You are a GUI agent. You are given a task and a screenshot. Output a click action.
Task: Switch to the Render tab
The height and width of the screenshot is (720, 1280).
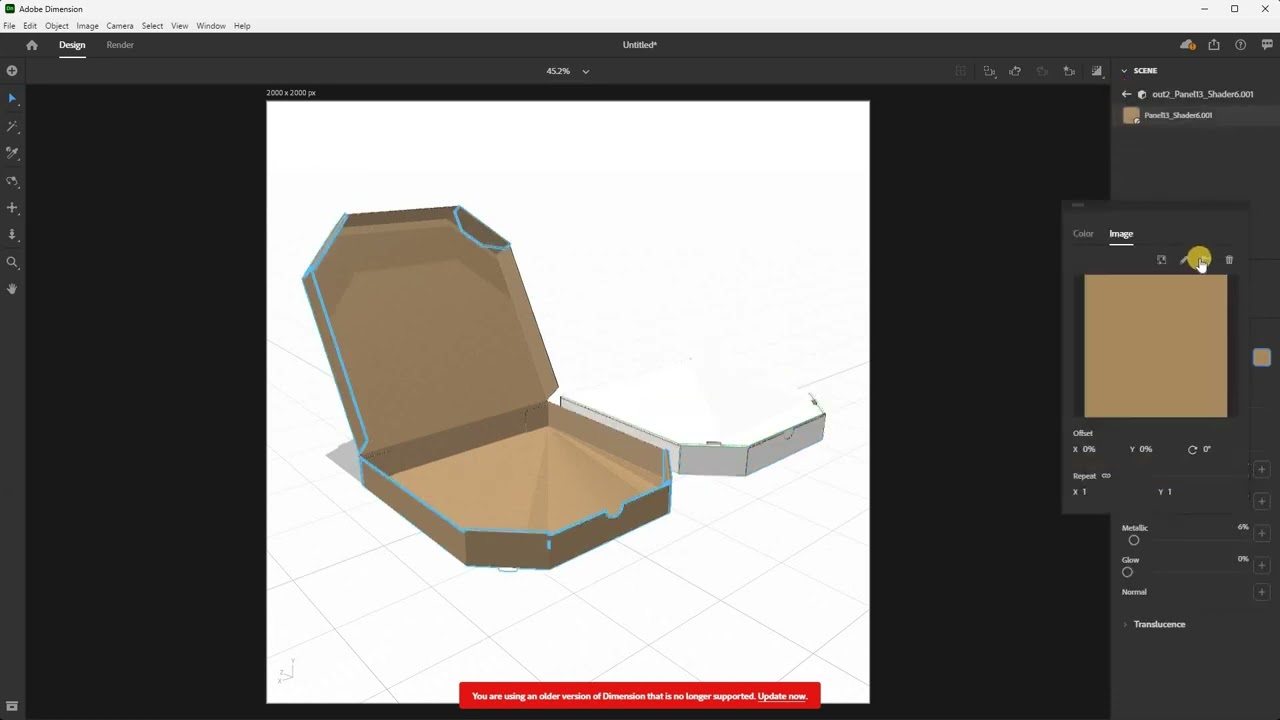120,45
